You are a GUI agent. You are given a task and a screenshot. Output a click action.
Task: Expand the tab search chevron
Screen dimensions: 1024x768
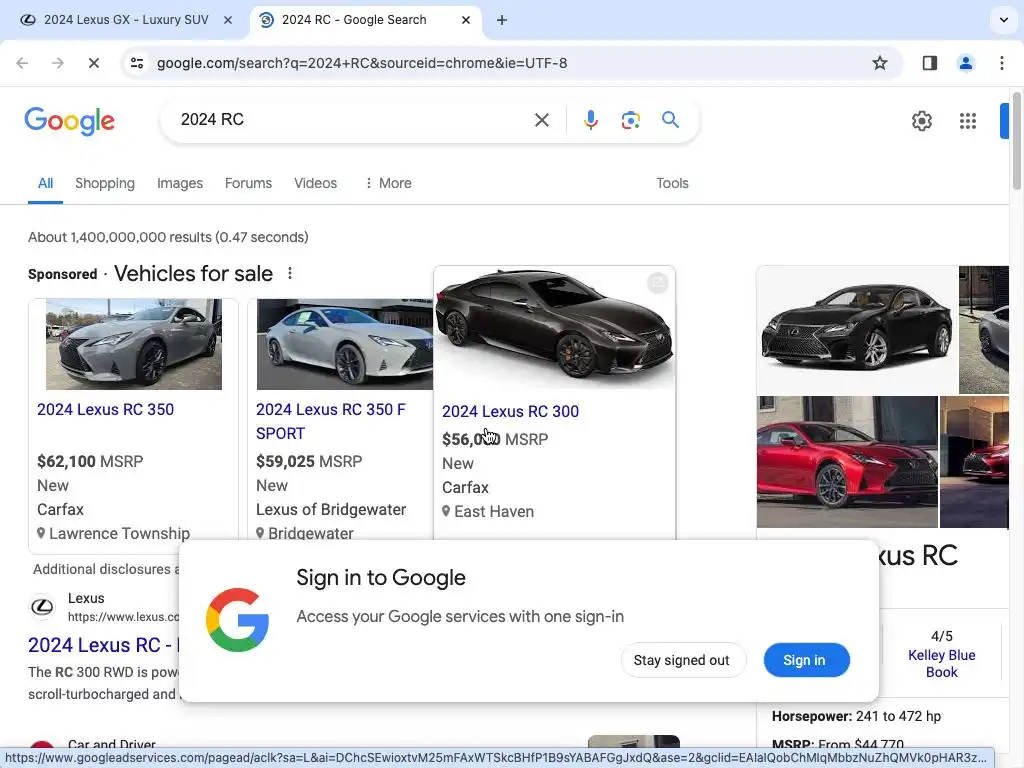click(1004, 20)
